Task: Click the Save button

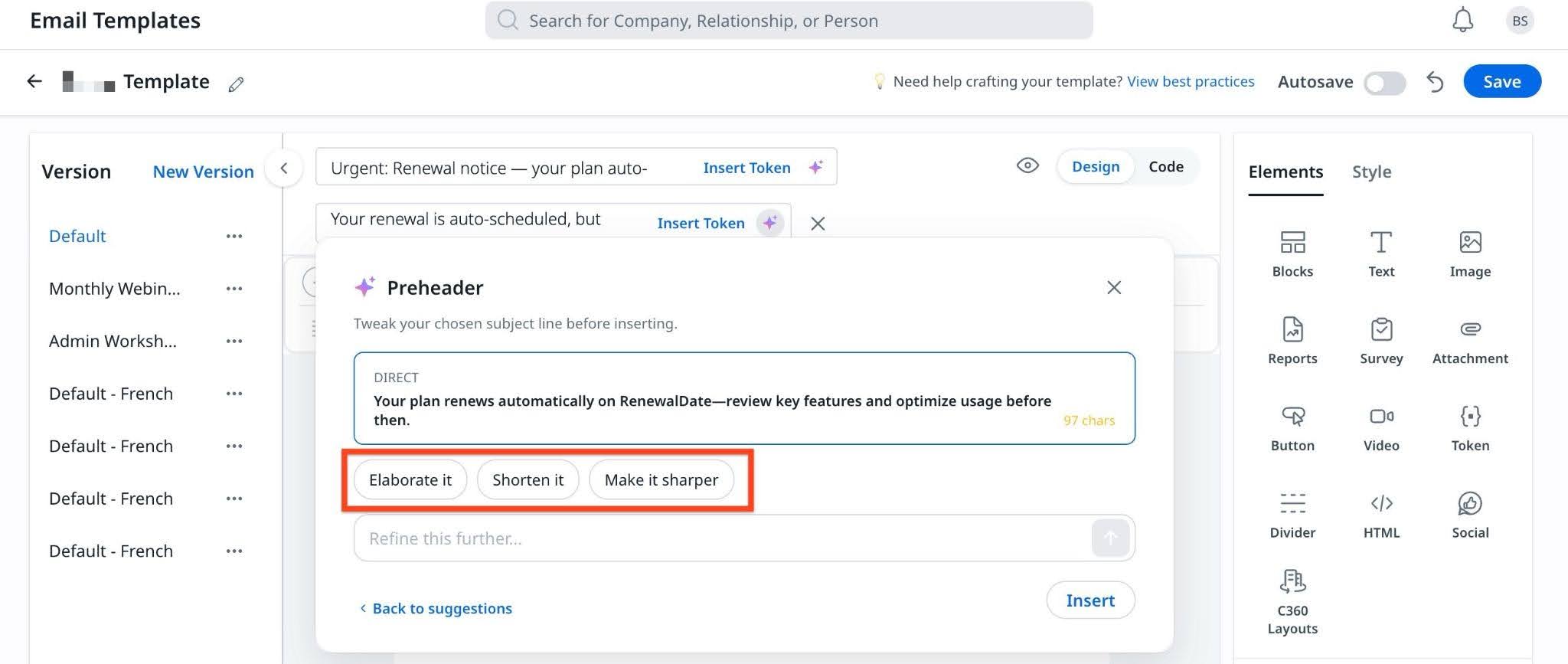Action: [x=1501, y=81]
